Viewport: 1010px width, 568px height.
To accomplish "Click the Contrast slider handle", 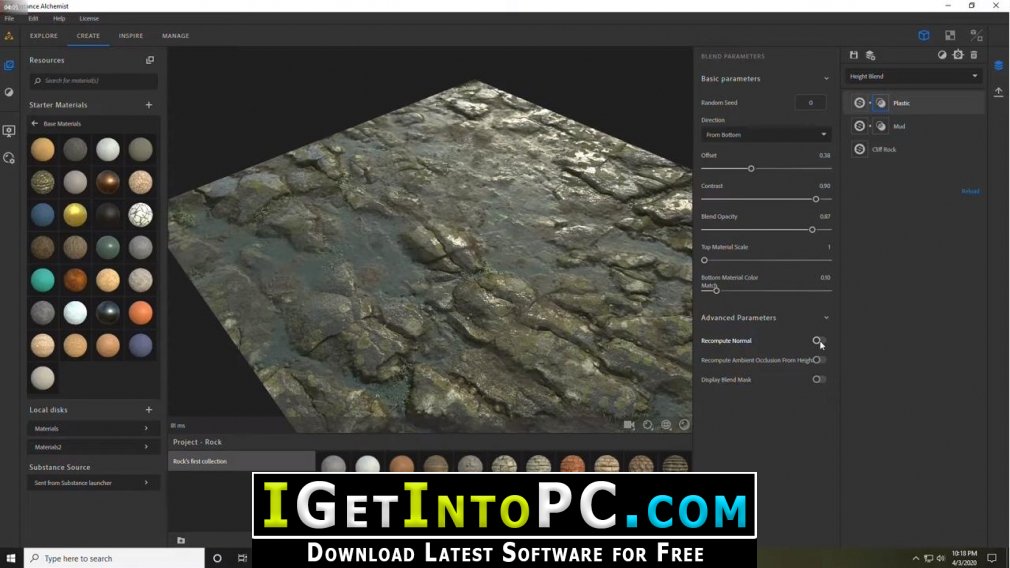I will [x=816, y=199].
